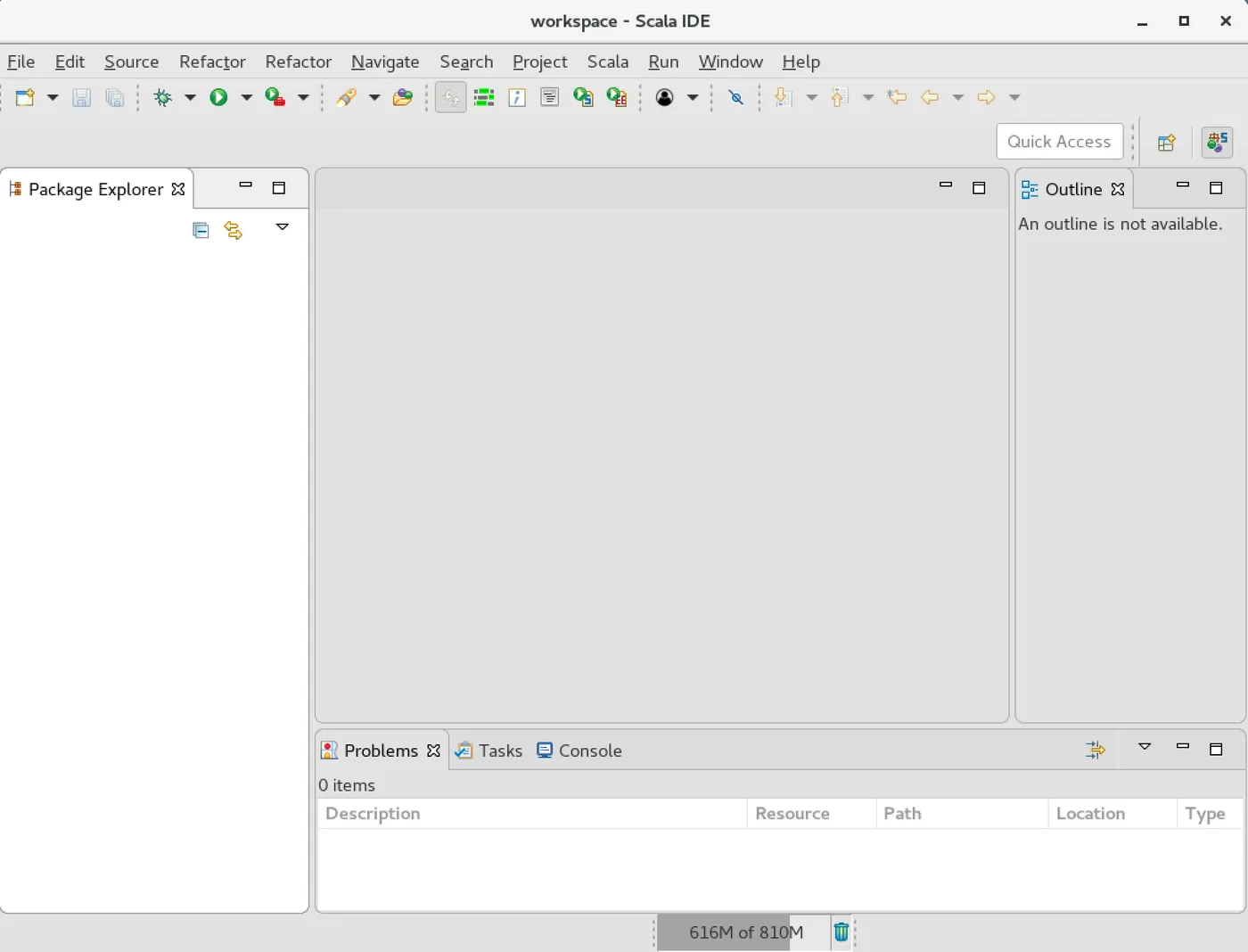This screenshot has width=1248, height=952.
Task: Open the Window menu
Action: 731,62
